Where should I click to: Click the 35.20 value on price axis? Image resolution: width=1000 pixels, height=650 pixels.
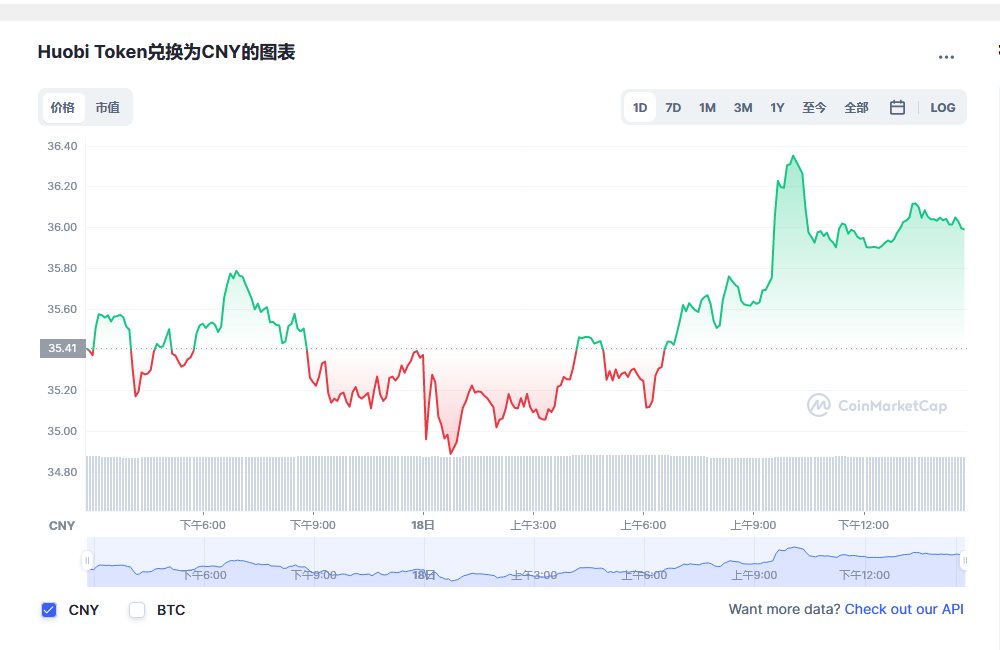pyautogui.click(x=62, y=390)
